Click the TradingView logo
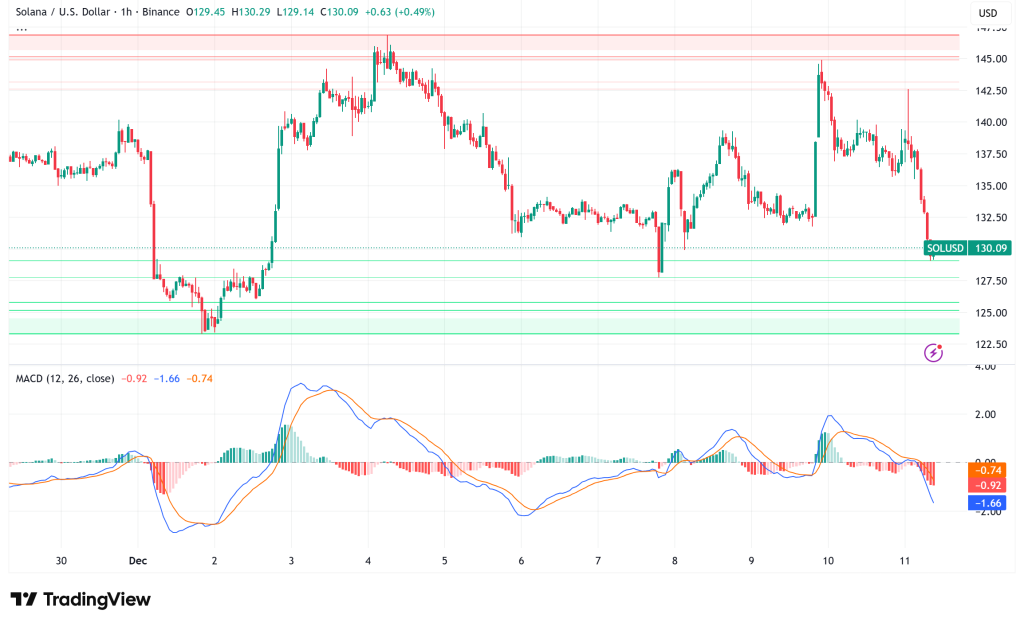This screenshot has height=626, width=1024. point(80,599)
